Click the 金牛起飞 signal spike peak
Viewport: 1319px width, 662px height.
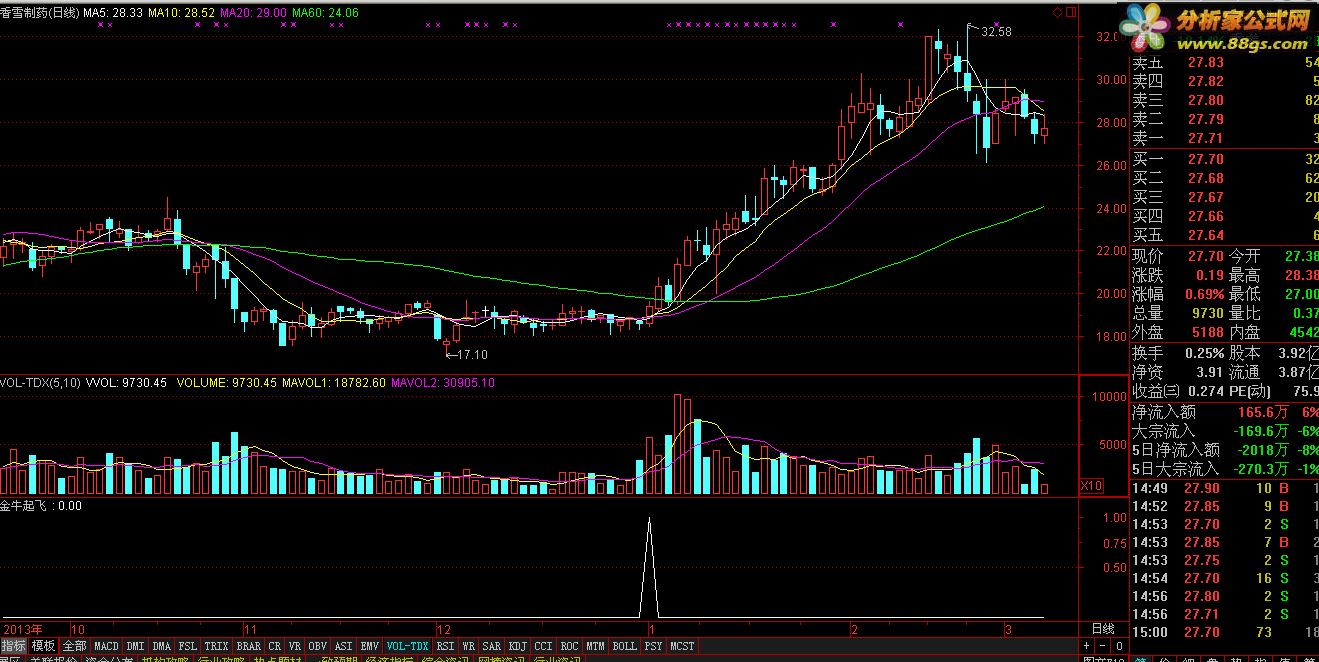pyautogui.click(x=650, y=519)
